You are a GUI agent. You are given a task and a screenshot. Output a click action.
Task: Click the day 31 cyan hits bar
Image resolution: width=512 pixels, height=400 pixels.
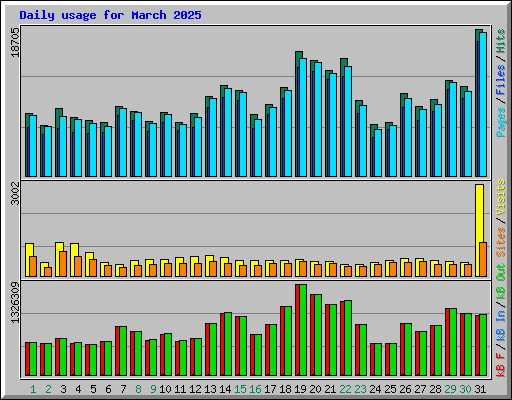[x=483, y=104]
